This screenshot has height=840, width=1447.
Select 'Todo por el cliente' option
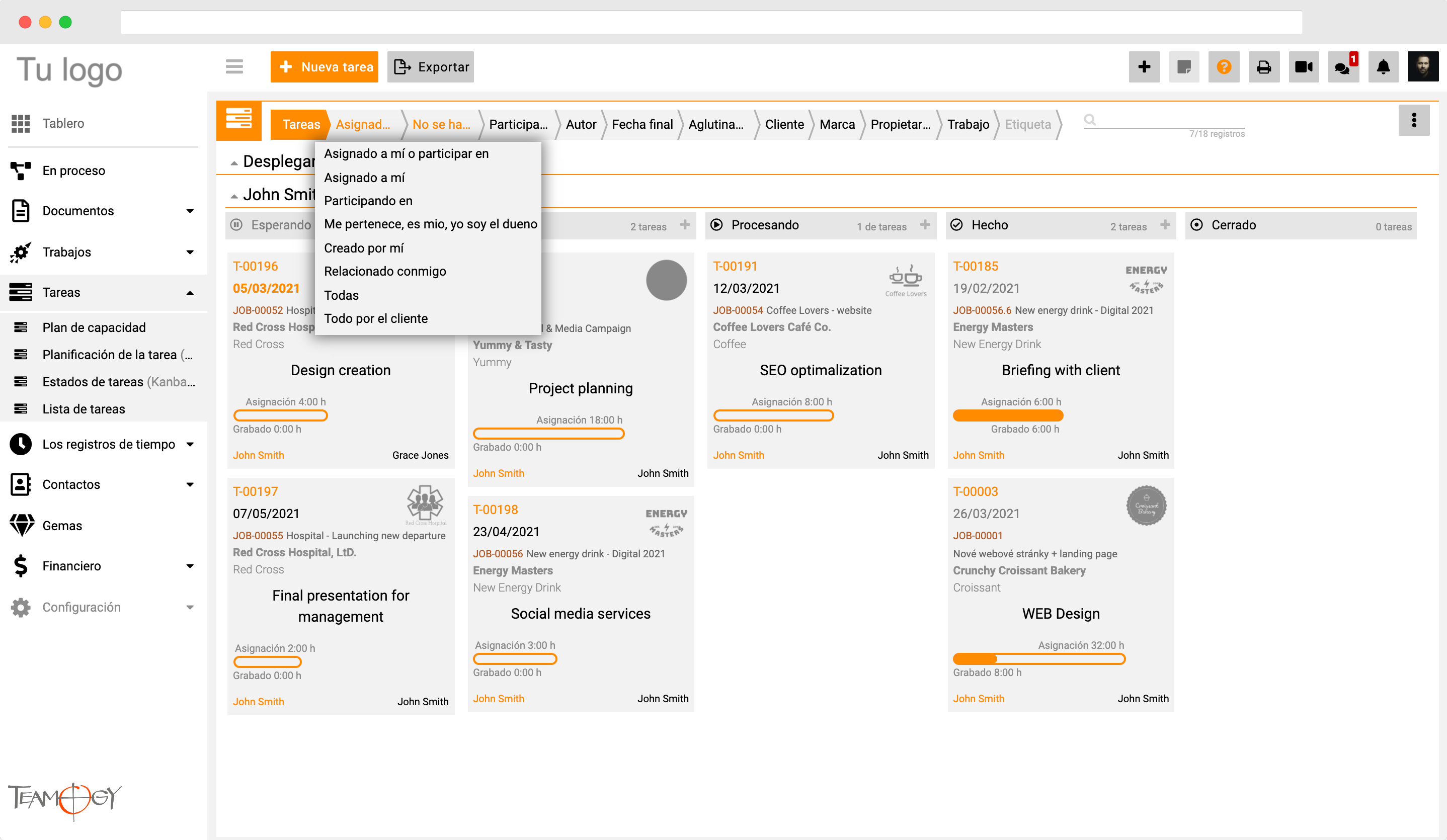pos(375,319)
